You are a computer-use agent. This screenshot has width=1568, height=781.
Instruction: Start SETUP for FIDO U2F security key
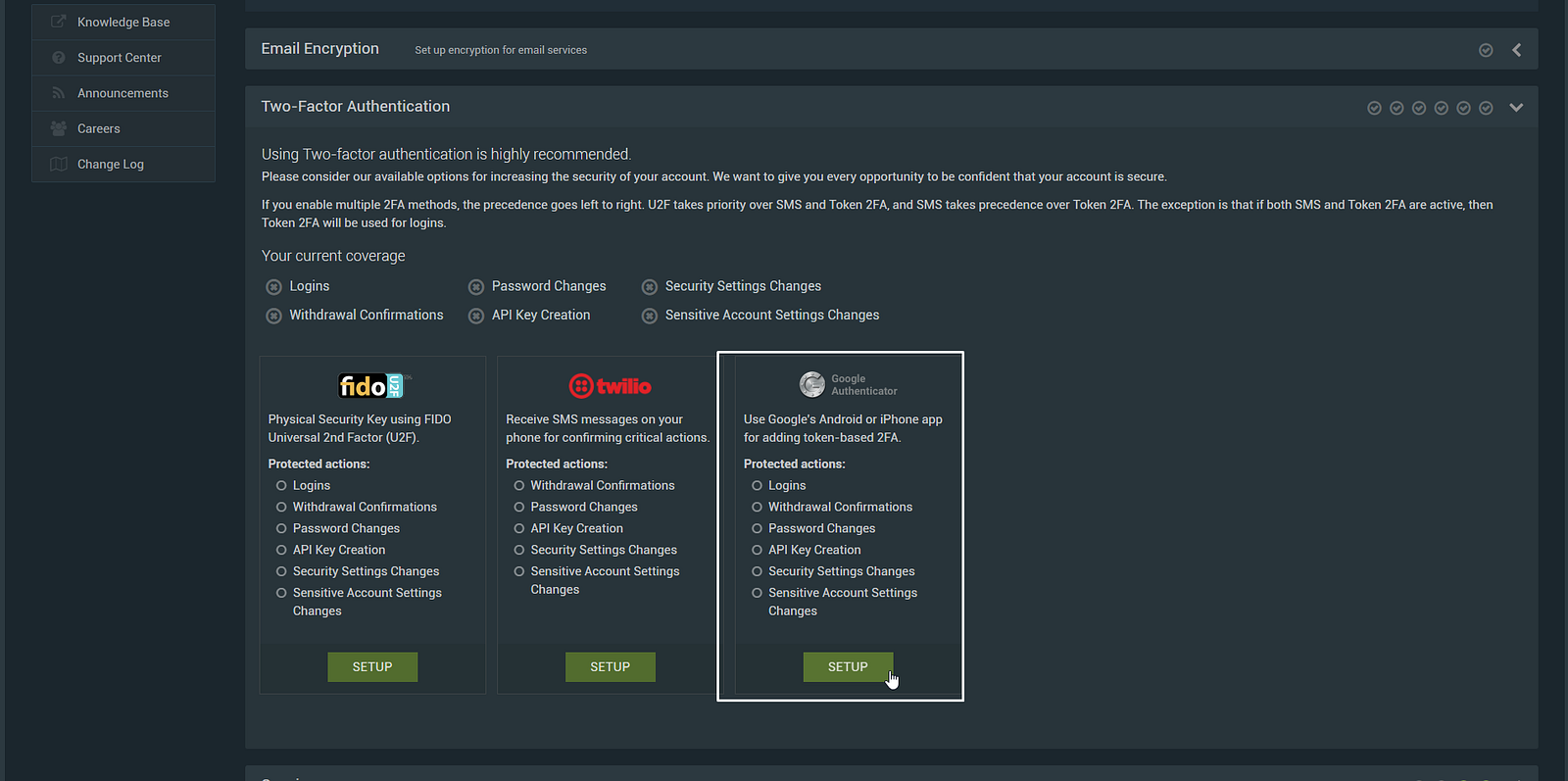(x=372, y=666)
